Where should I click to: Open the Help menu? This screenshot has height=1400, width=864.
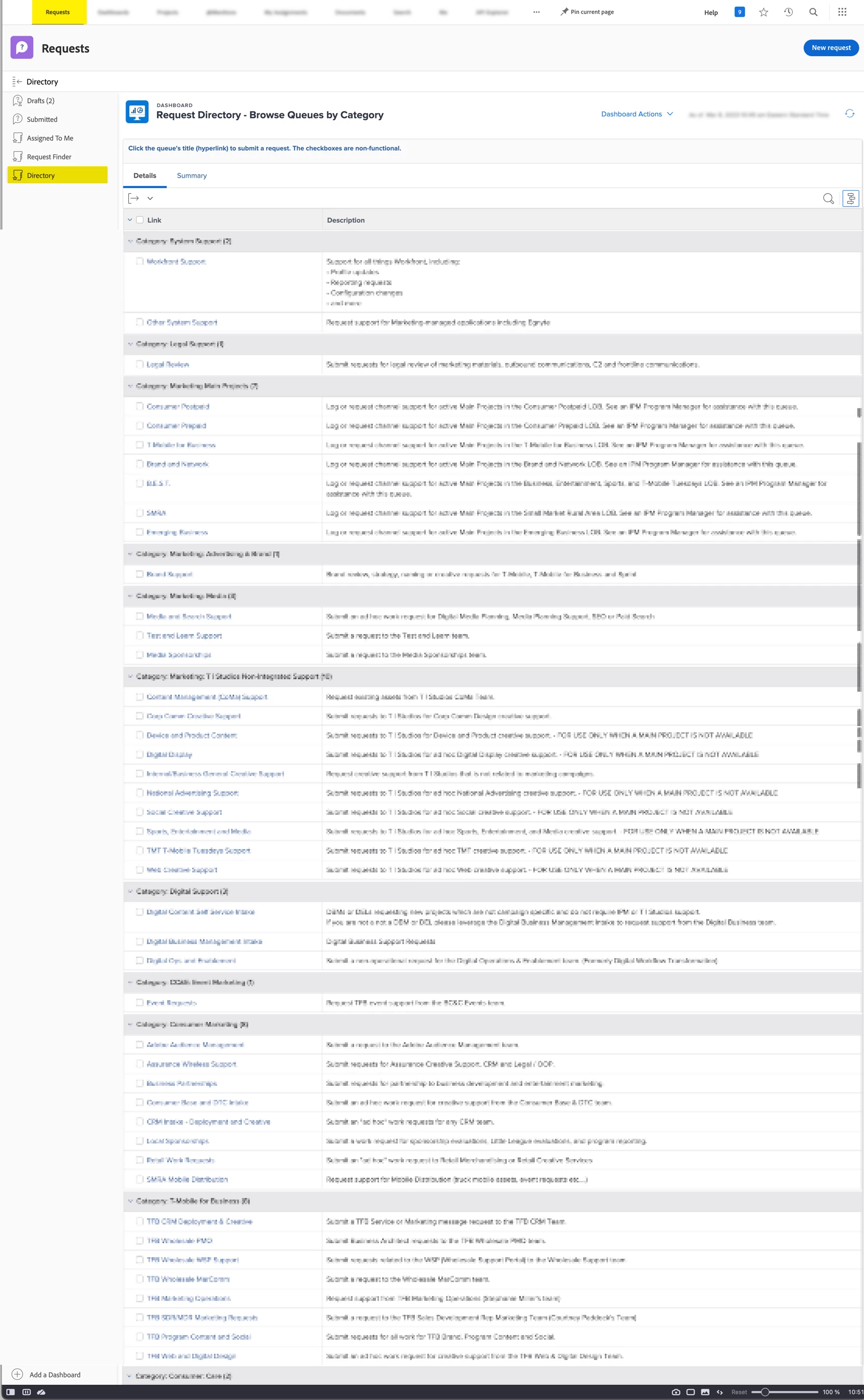pyautogui.click(x=711, y=12)
